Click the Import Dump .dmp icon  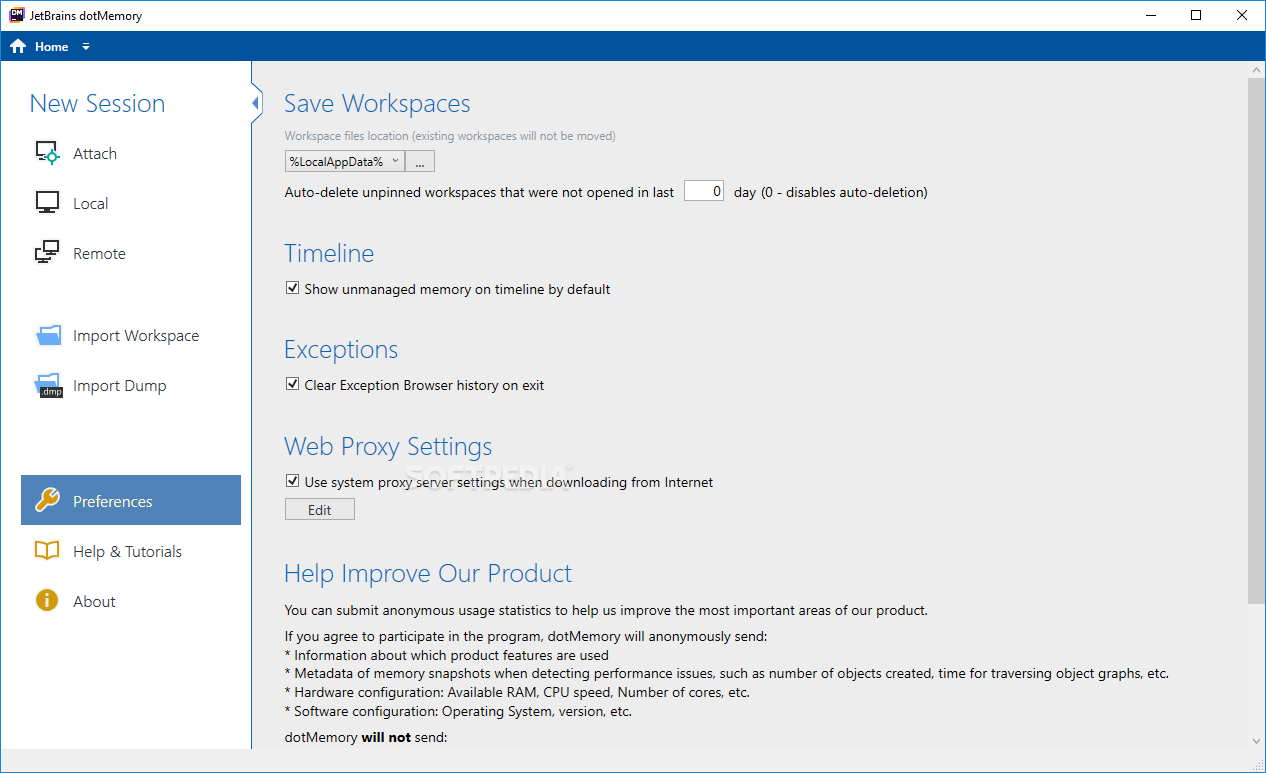click(x=49, y=386)
